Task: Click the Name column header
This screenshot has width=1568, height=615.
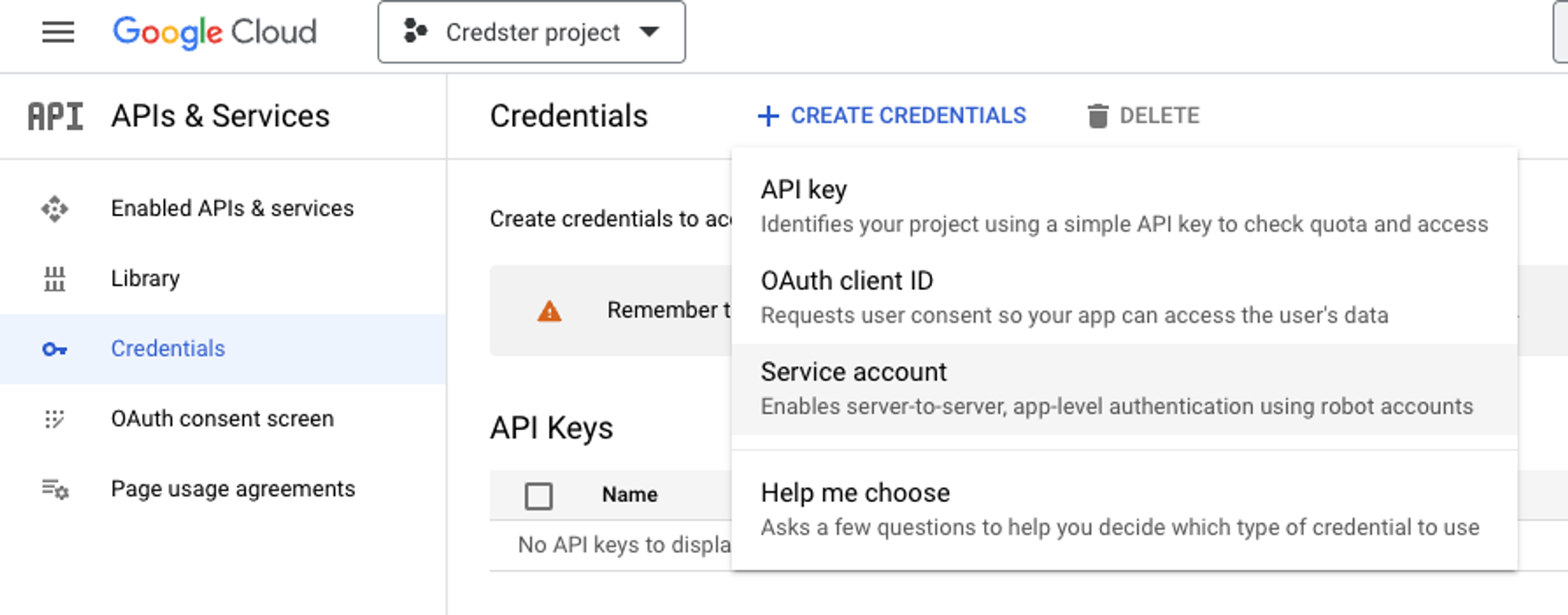Action: pyautogui.click(x=630, y=495)
